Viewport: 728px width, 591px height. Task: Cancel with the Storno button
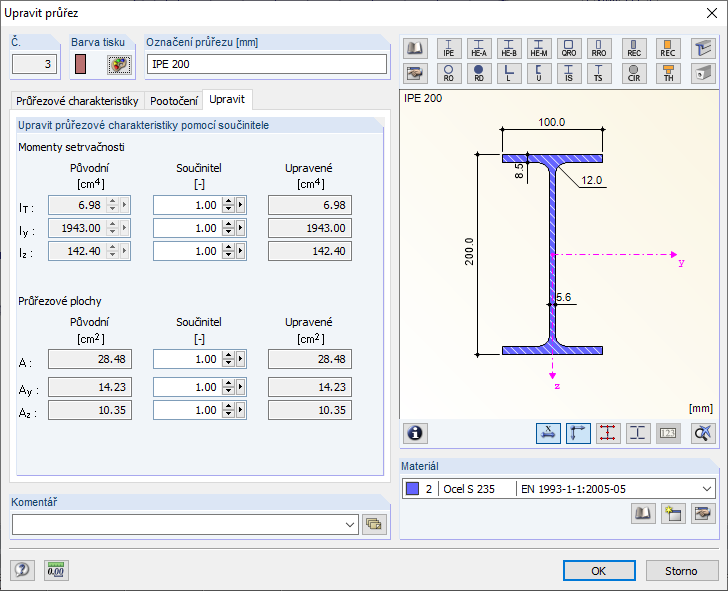pos(681,571)
